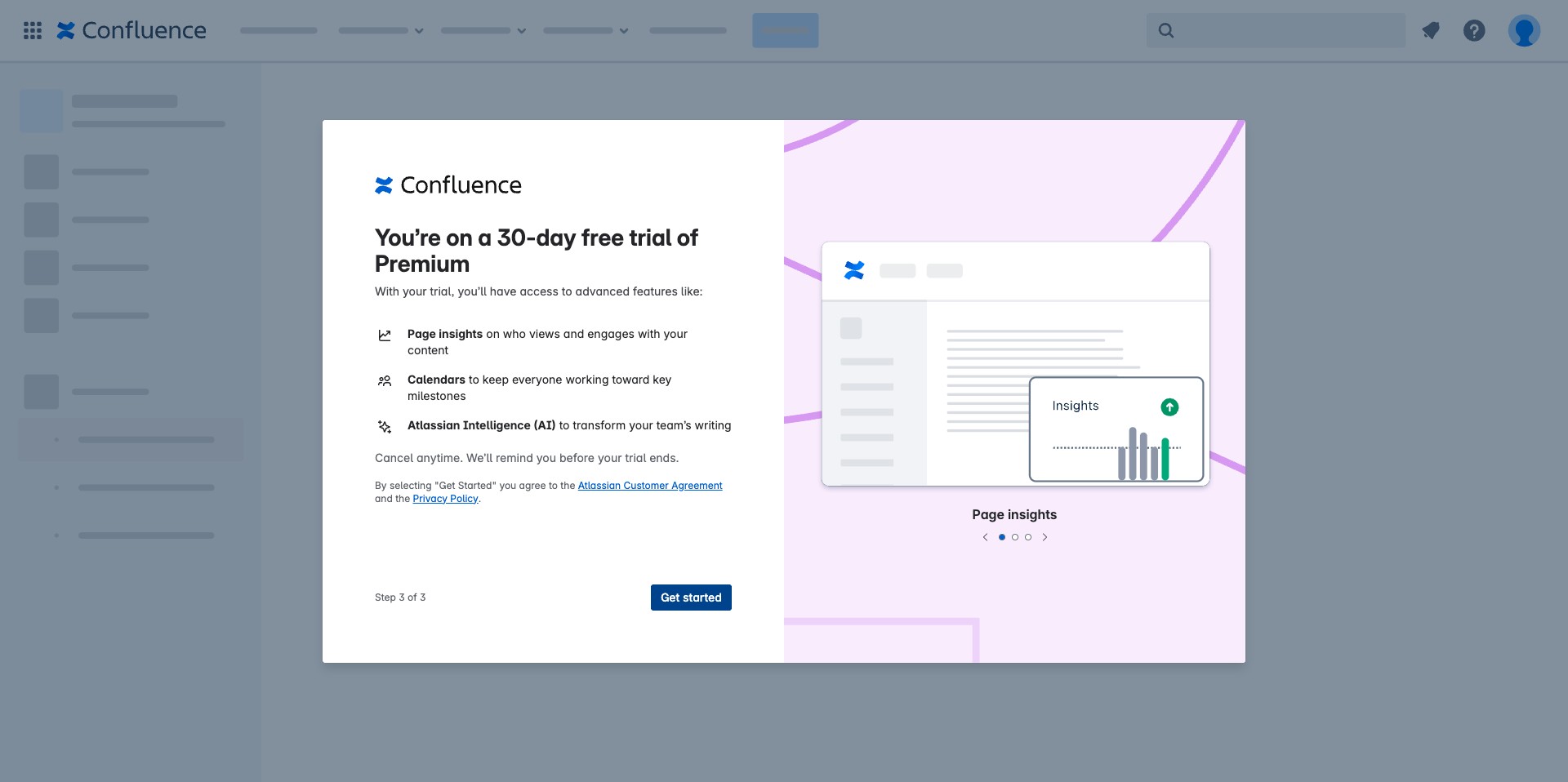
Task: Select the first carousel dot
Action: pos(1002,537)
